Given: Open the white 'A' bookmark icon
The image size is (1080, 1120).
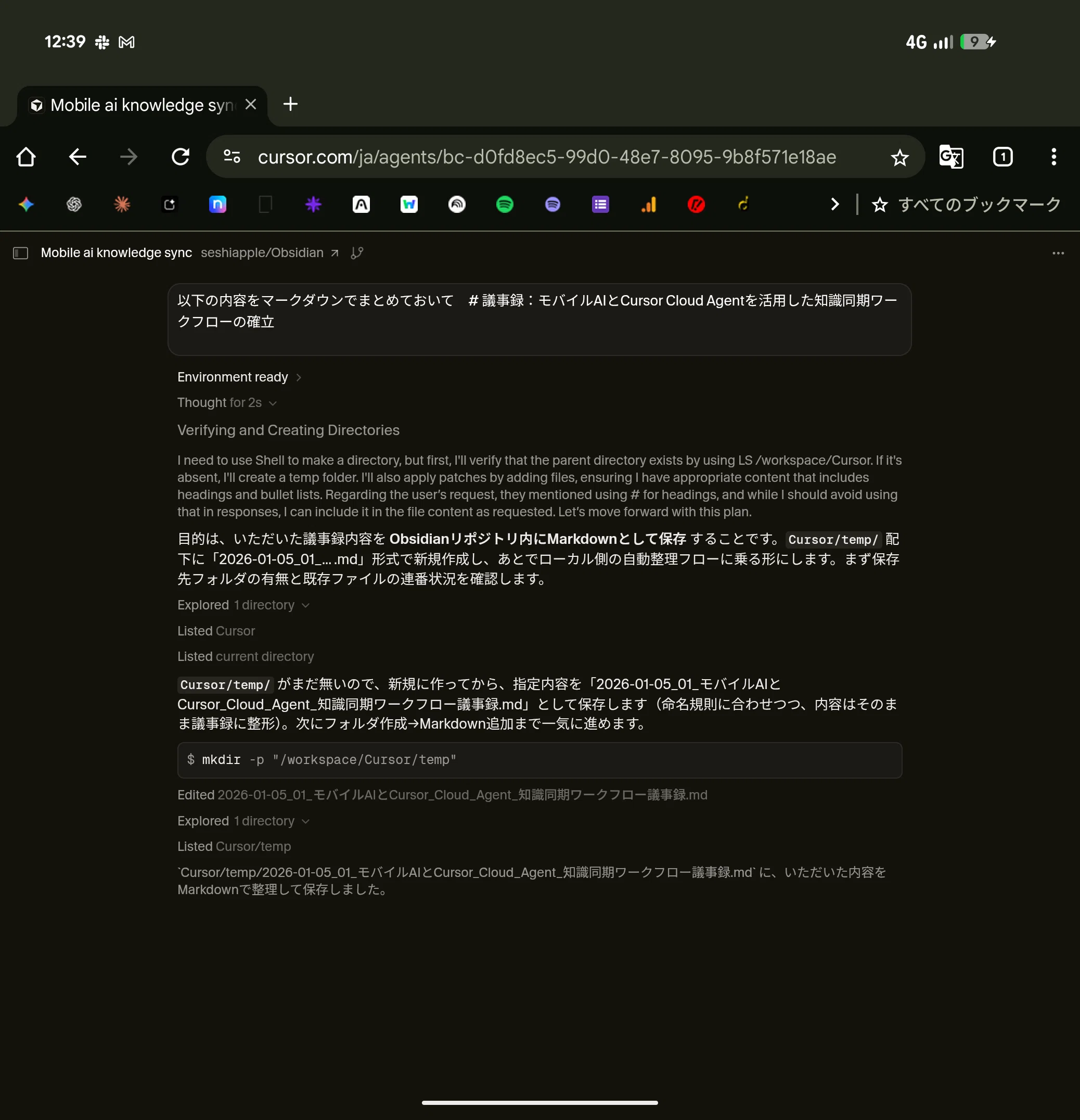Looking at the screenshot, I should [x=361, y=204].
